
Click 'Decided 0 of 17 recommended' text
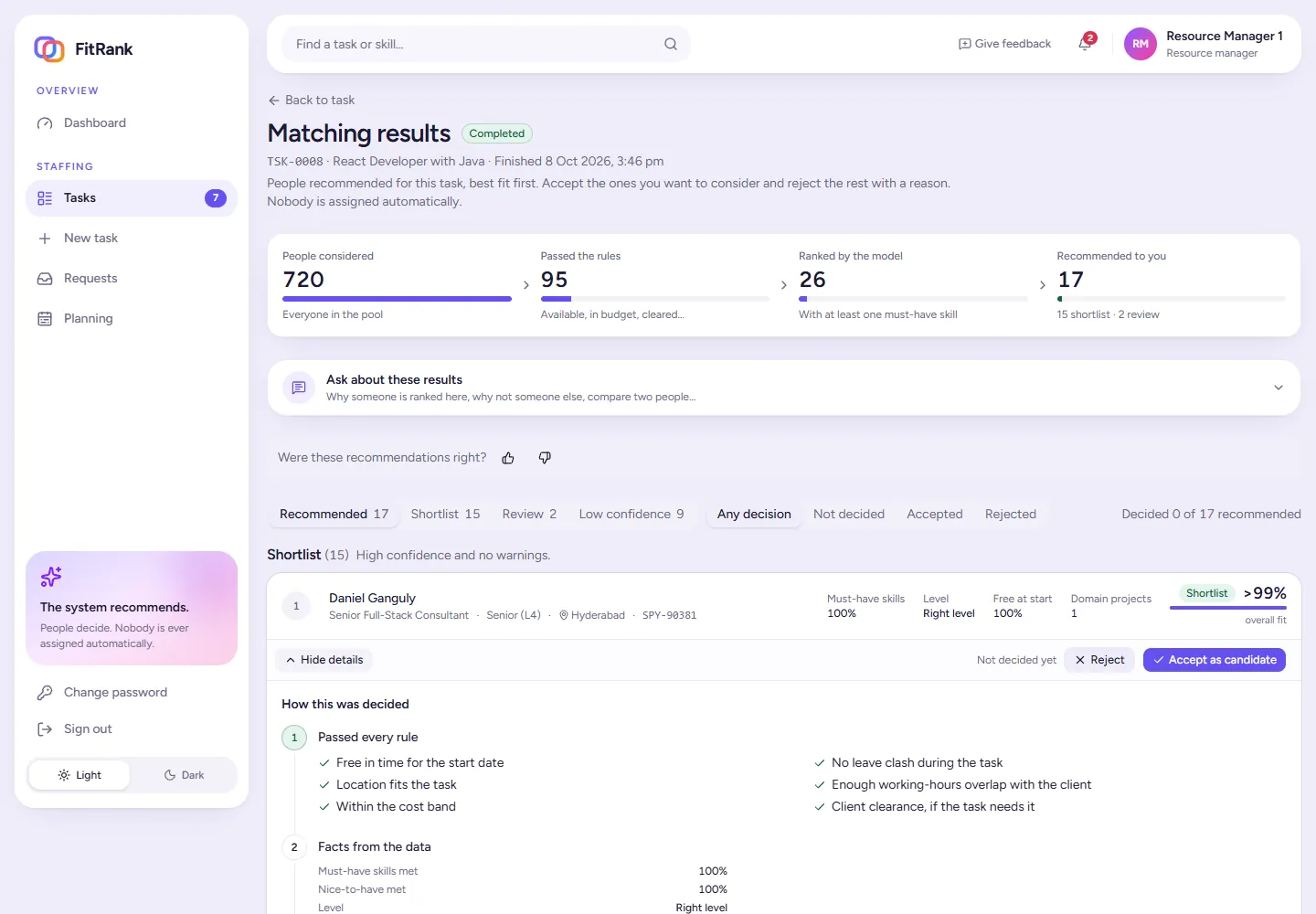pos(1211,515)
